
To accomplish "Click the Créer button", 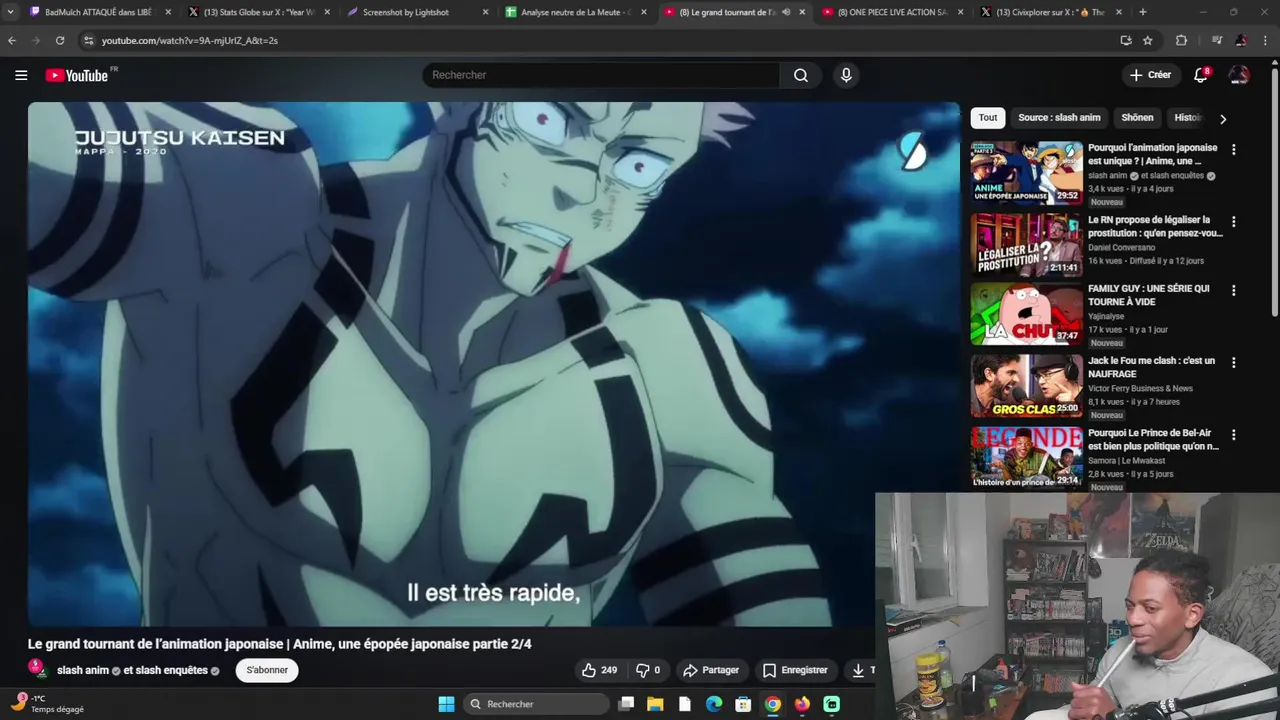I will (1150, 75).
